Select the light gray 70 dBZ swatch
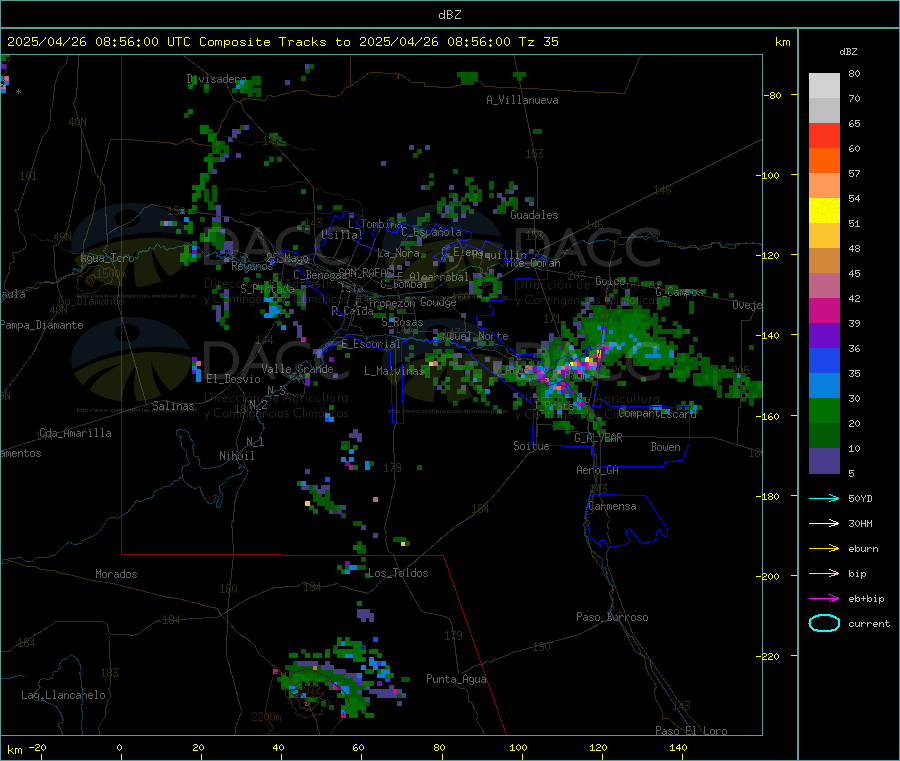900x761 pixels. (824, 86)
